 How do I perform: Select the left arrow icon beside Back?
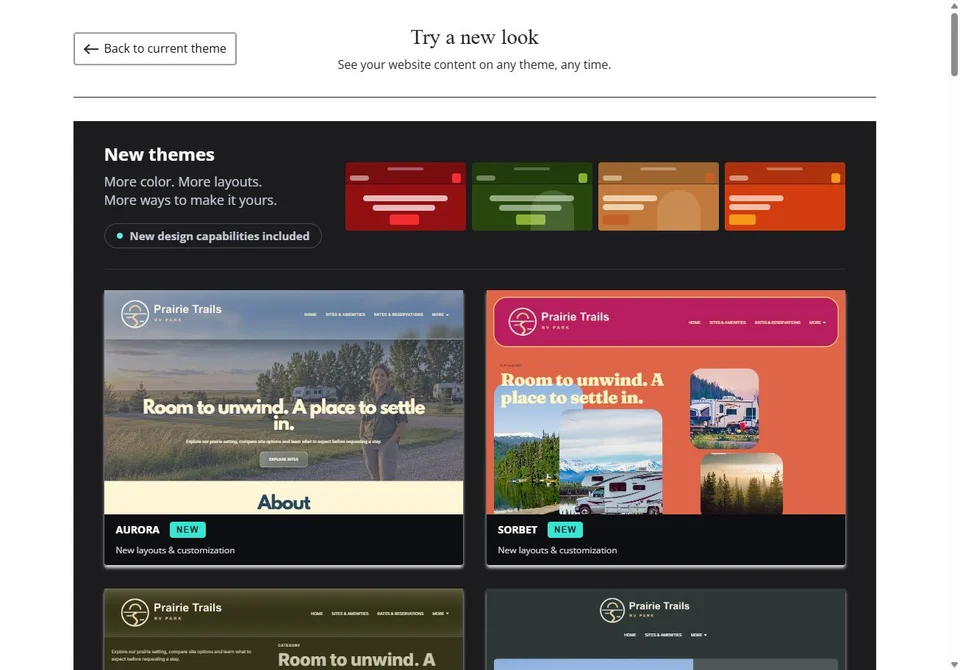[91, 49]
